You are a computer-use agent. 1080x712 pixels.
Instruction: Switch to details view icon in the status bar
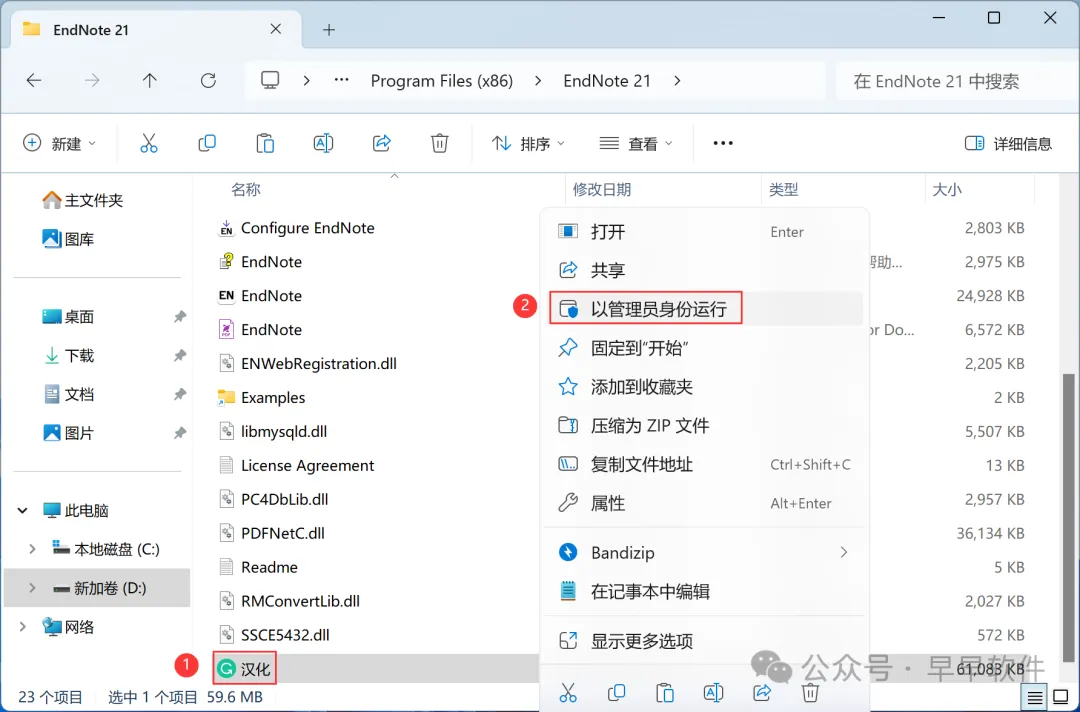click(1035, 698)
